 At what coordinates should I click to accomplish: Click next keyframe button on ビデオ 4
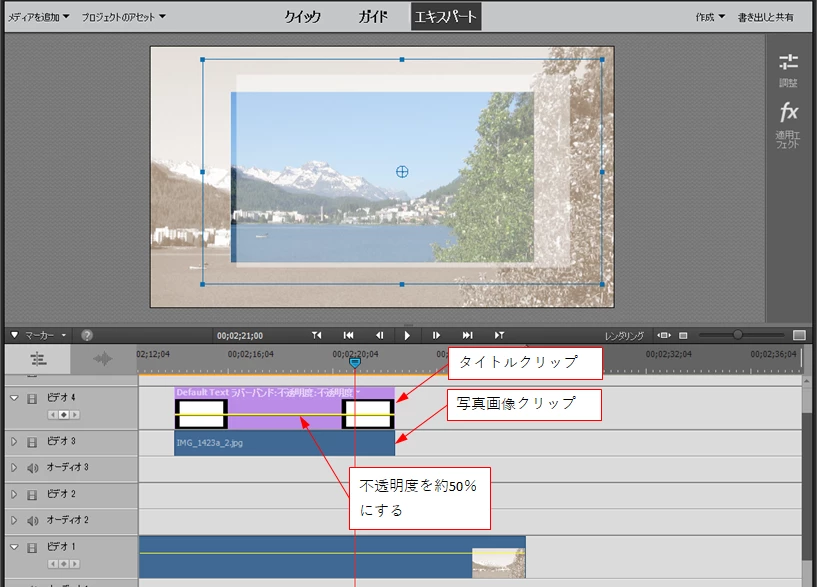coord(75,415)
